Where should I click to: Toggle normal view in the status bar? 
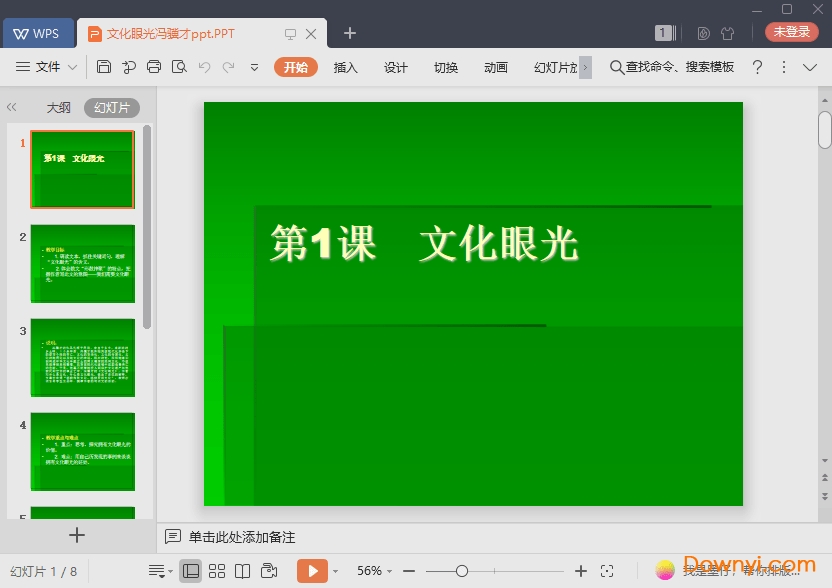click(x=191, y=571)
